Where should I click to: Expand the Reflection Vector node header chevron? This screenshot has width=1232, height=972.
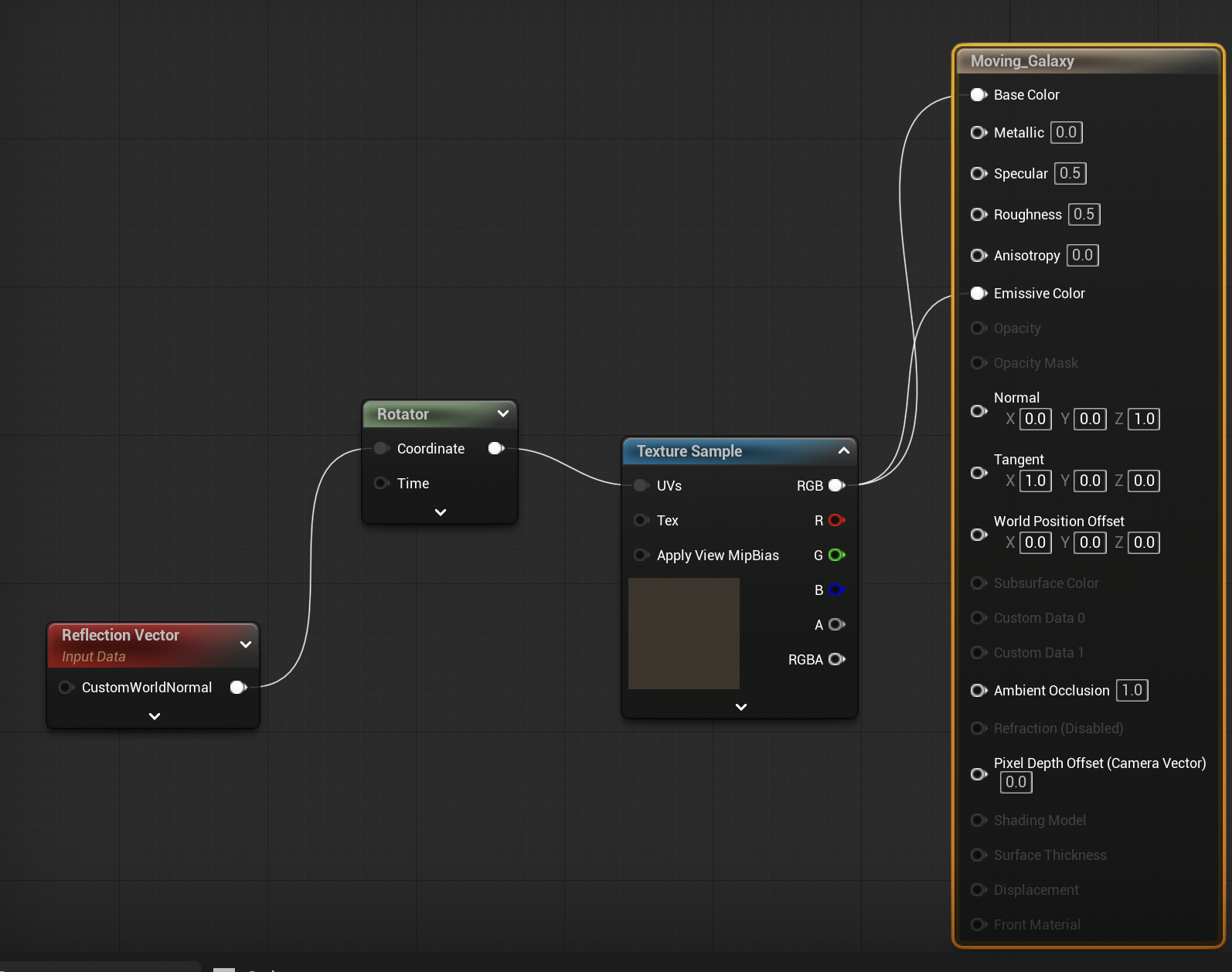(246, 644)
